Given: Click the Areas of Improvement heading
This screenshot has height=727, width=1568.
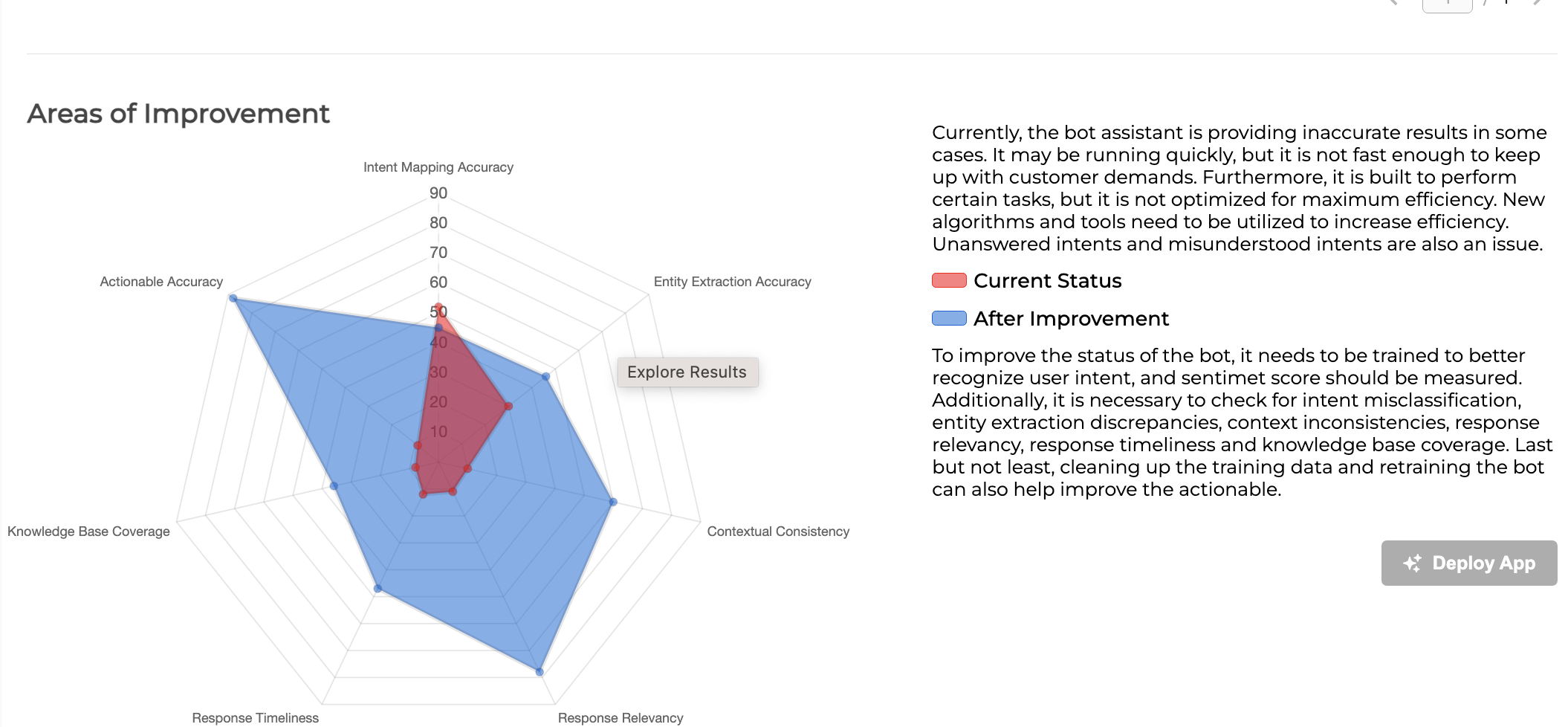Looking at the screenshot, I should pos(178,114).
